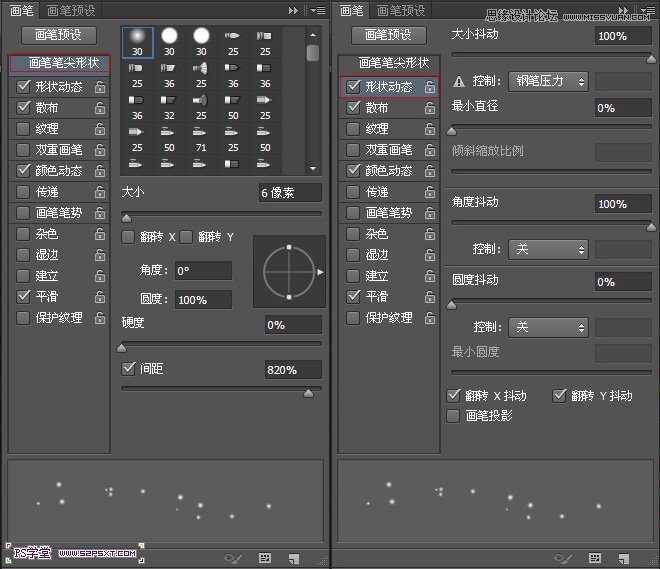Click the 大小抖动 slider handle

coord(651,59)
